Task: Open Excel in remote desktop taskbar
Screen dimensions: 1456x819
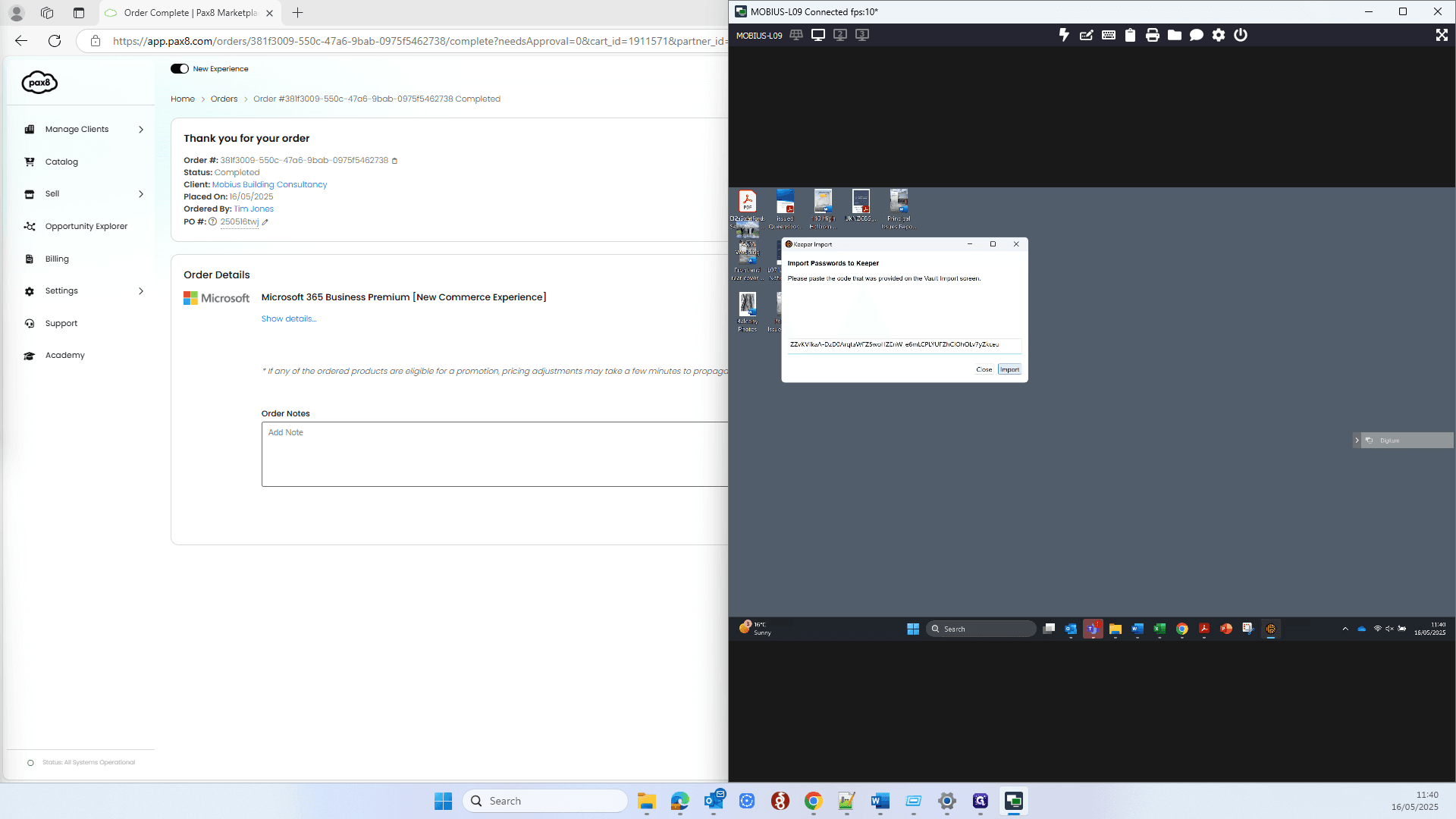Action: [1159, 629]
